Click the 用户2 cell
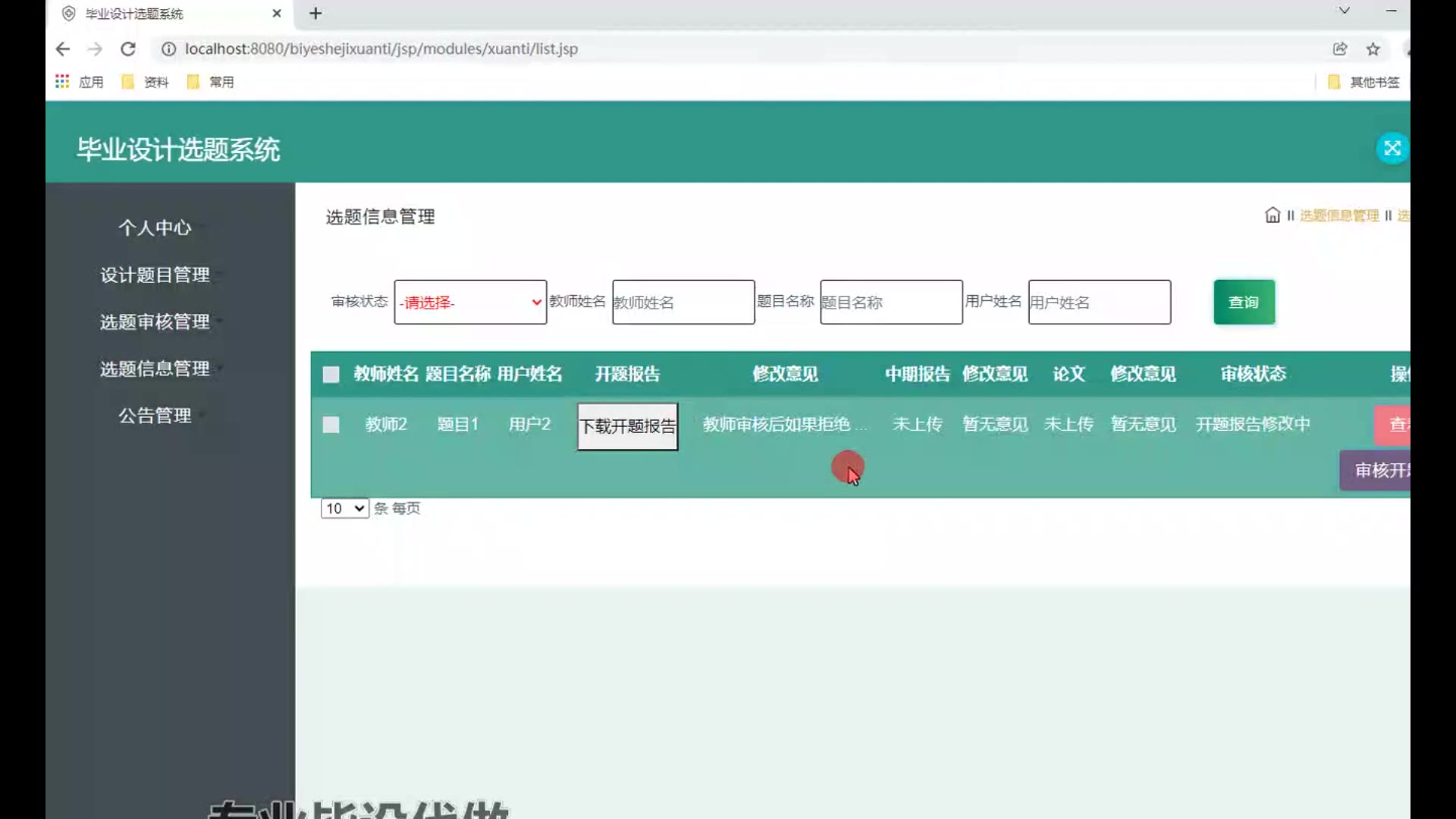Screen dimensions: 1456x819 [x=530, y=425]
